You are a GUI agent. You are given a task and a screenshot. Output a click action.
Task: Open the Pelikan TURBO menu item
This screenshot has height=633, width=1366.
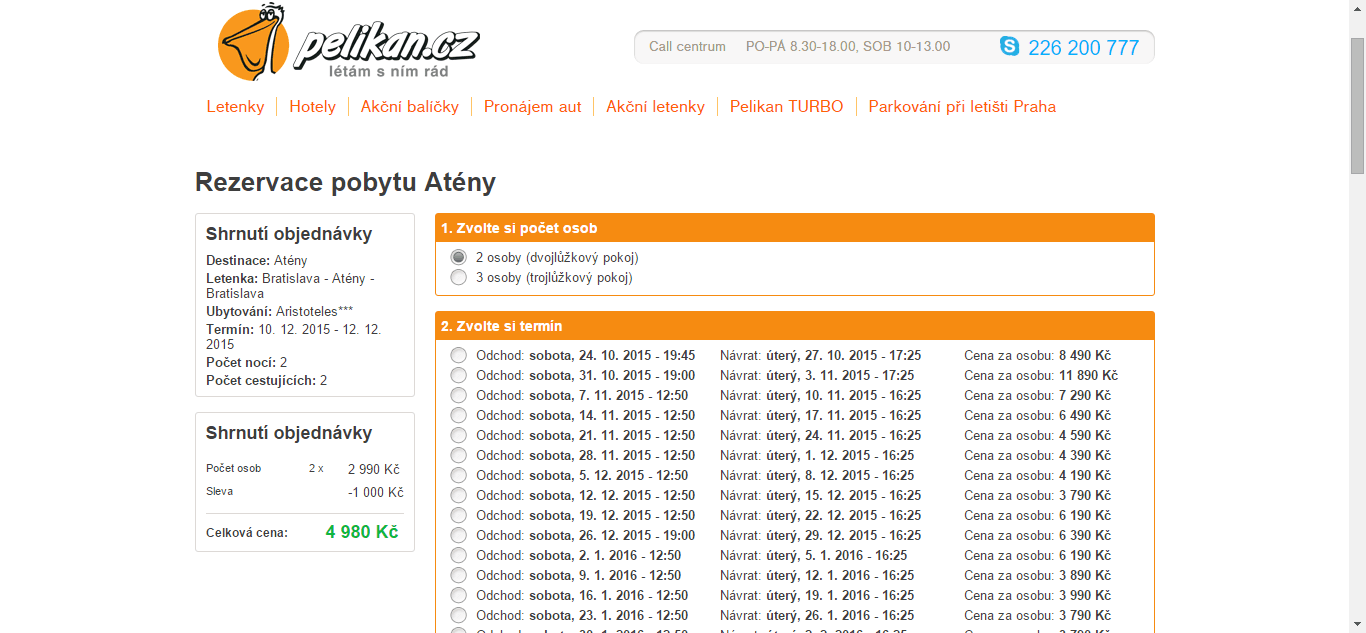pyautogui.click(x=787, y=106)
